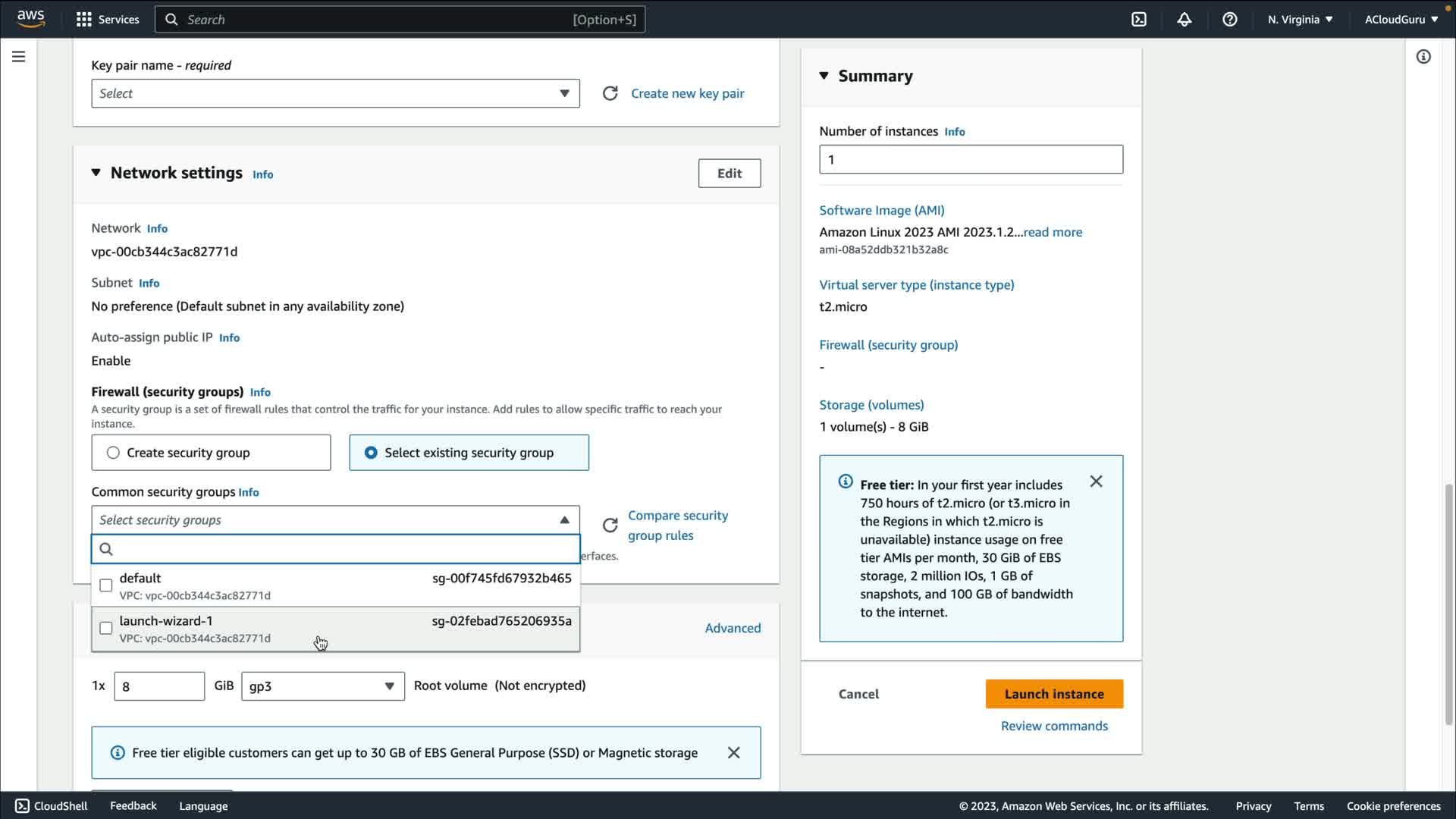Dismiss the Free tier summary notice
Viewport: 1456px width, 819px height.
point(1096,482)
